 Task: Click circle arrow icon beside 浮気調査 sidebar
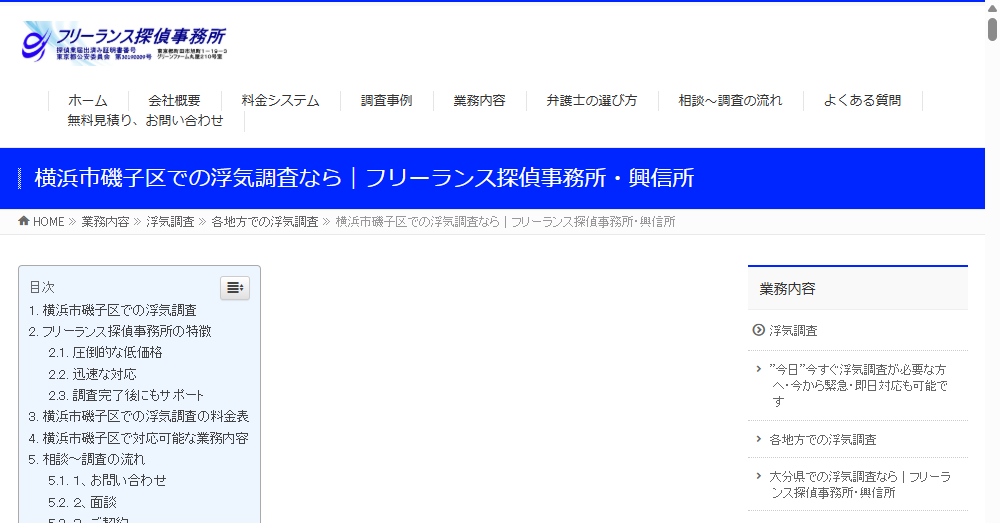pos(758,330)
